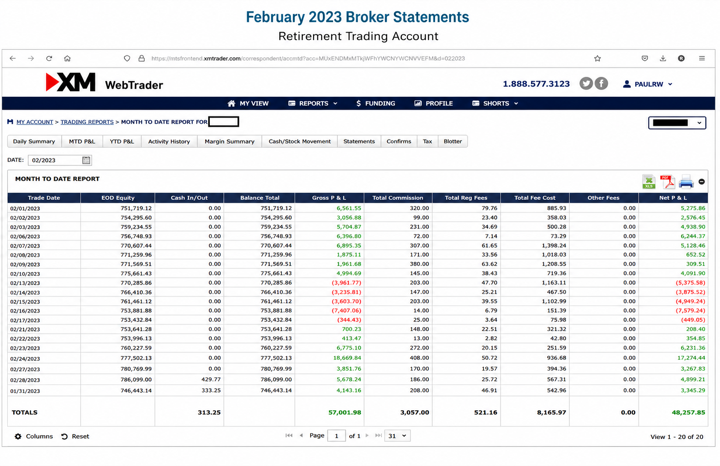720x466 pixels.
Task: Export report as PDF icon
Action: tap(667, 182)
